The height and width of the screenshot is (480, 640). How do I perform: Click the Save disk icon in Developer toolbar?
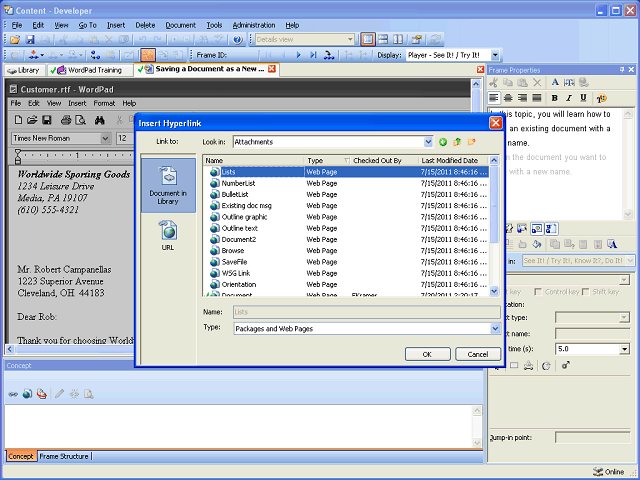pyautogui.click(x=30, y=40)
